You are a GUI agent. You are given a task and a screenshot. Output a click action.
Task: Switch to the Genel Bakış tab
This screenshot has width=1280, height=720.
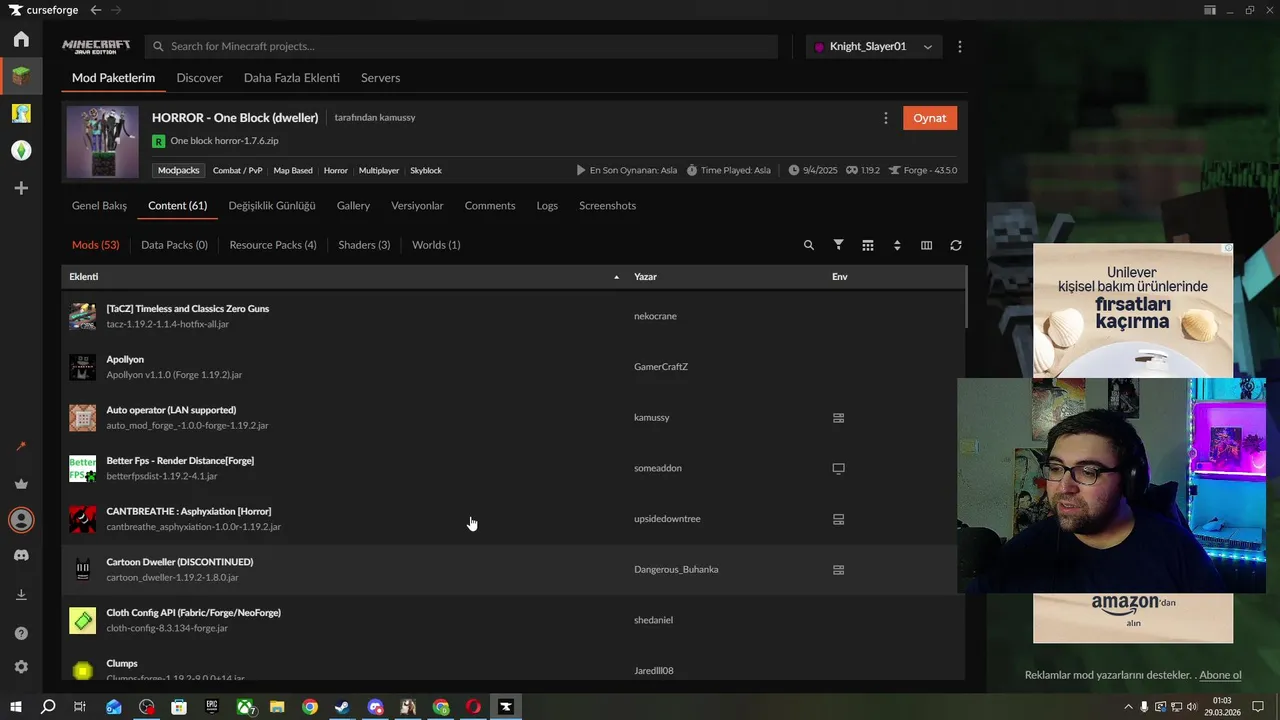(x=99, y=206)
